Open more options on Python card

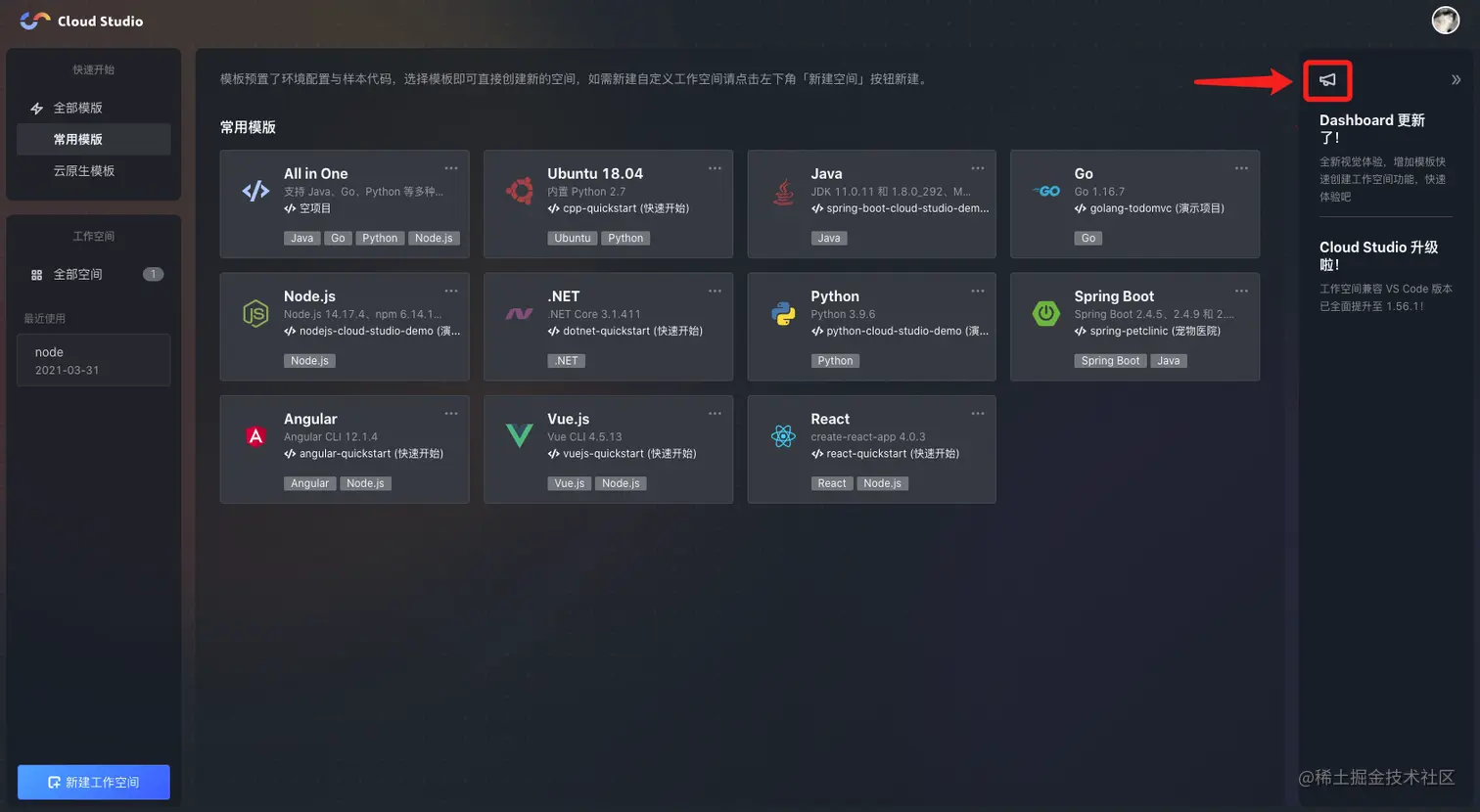point(978,291)
